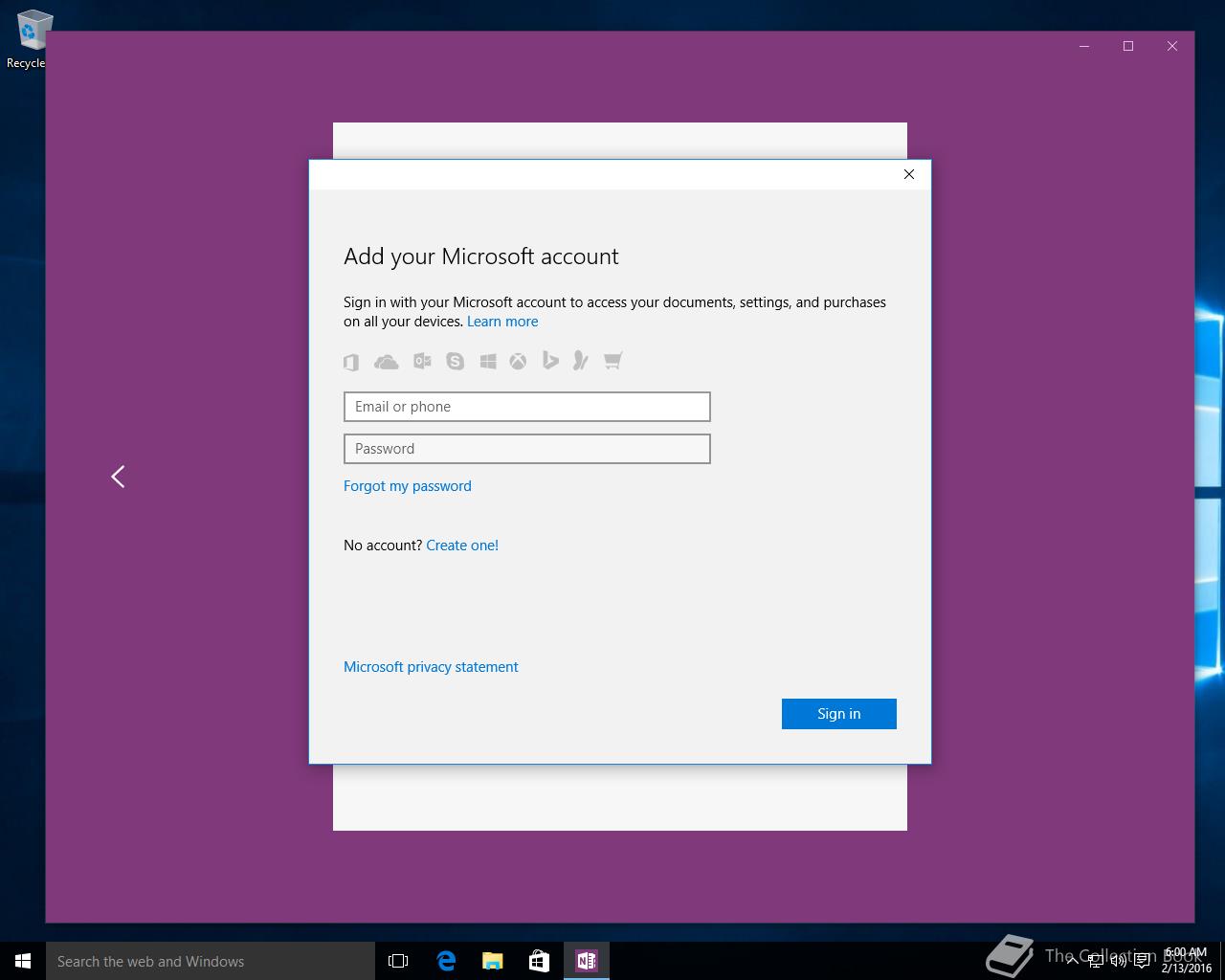Click the Sign in button

pos(839,714)
